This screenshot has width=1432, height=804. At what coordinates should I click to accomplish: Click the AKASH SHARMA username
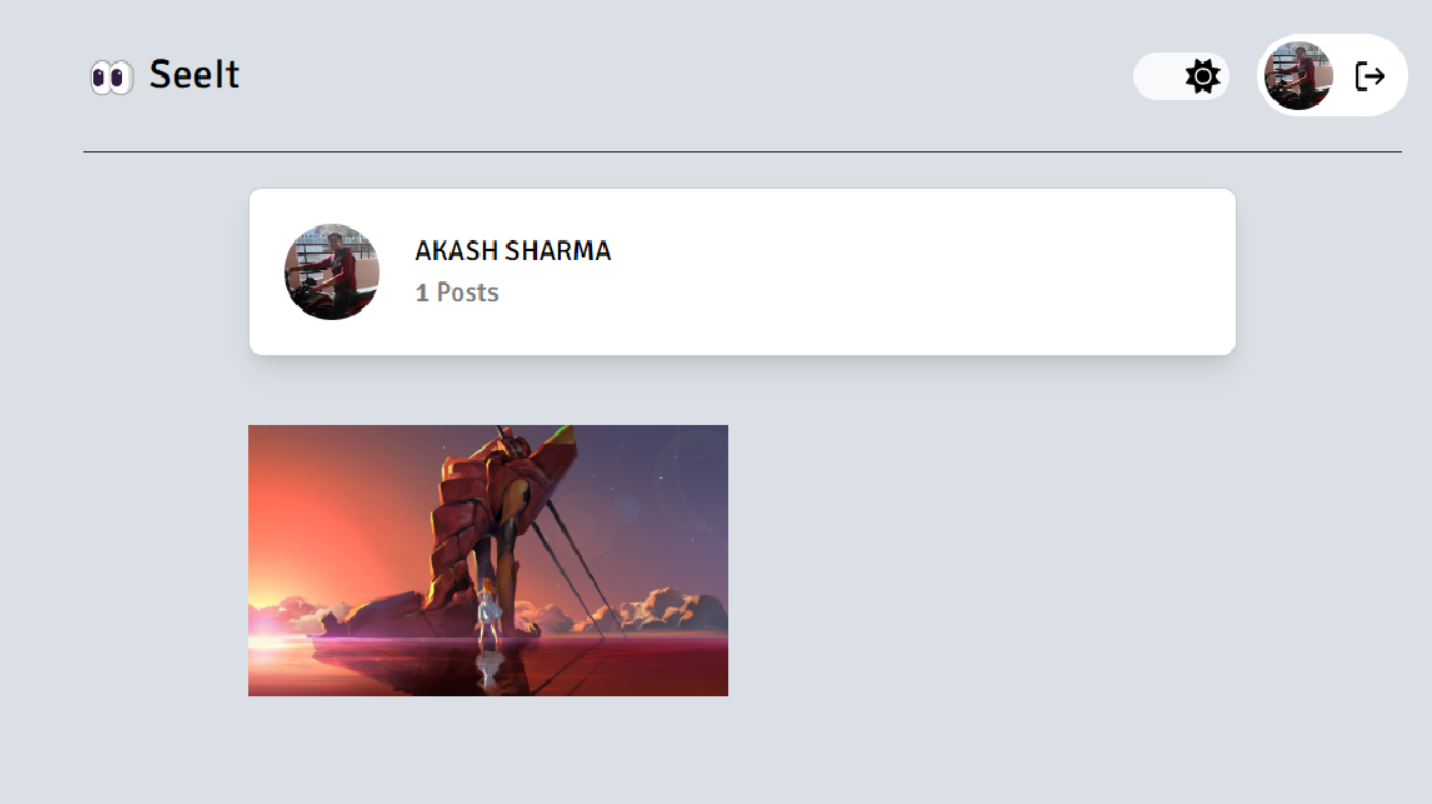click(513, 250)
